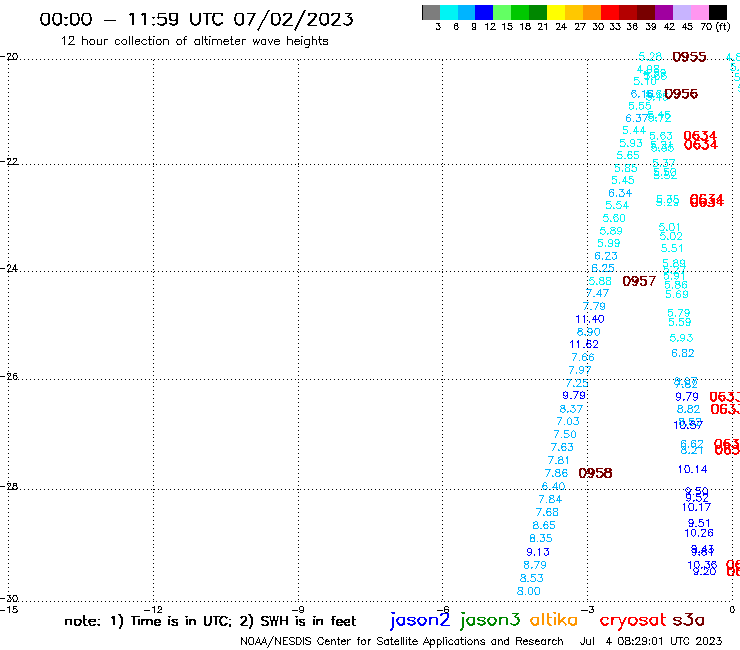Click the cryosat satellite legend label

pyautogui.click(x=632, y=620)
